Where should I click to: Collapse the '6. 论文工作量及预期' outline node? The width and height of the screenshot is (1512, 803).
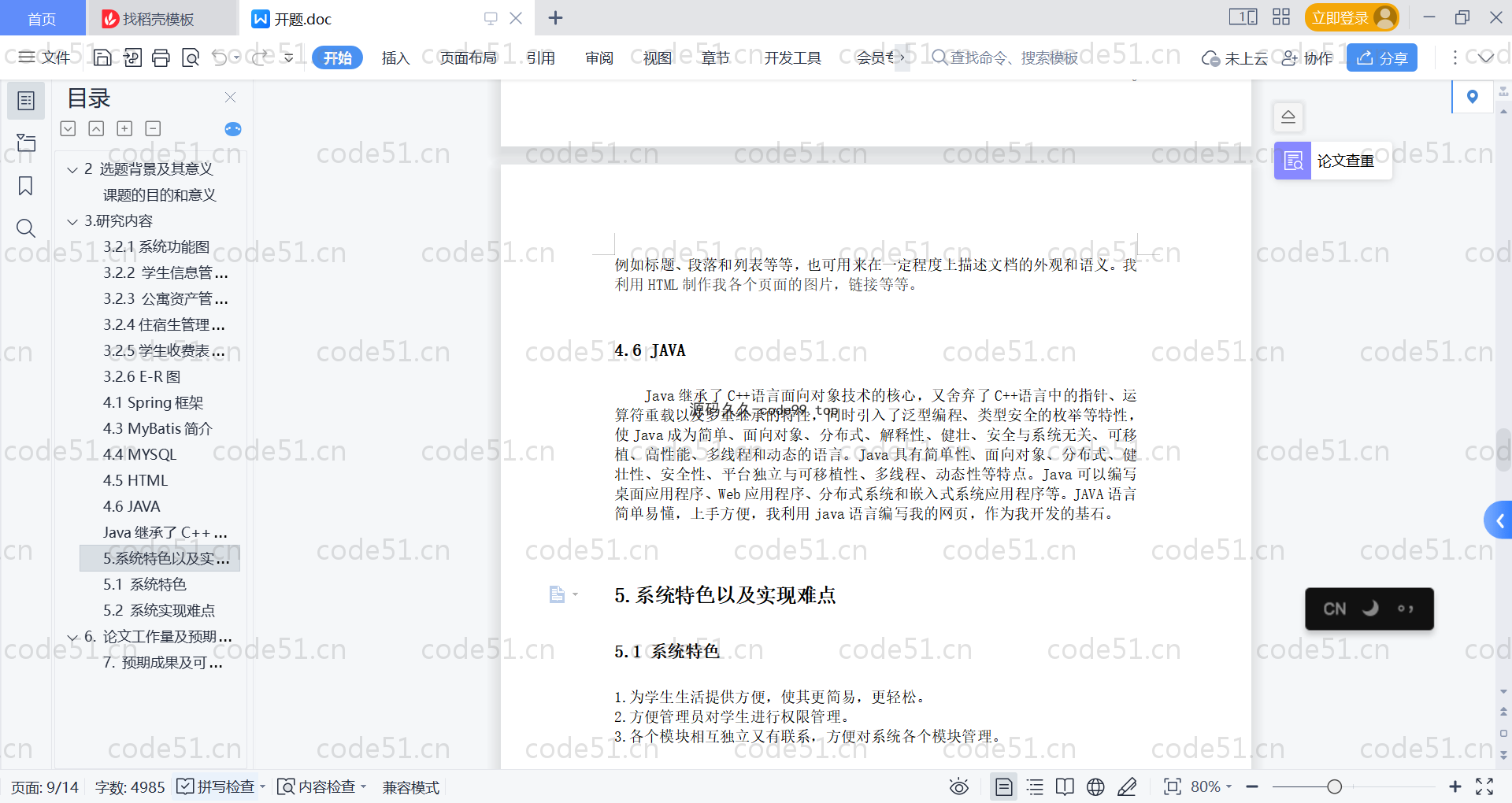click(x=72, y=637)
